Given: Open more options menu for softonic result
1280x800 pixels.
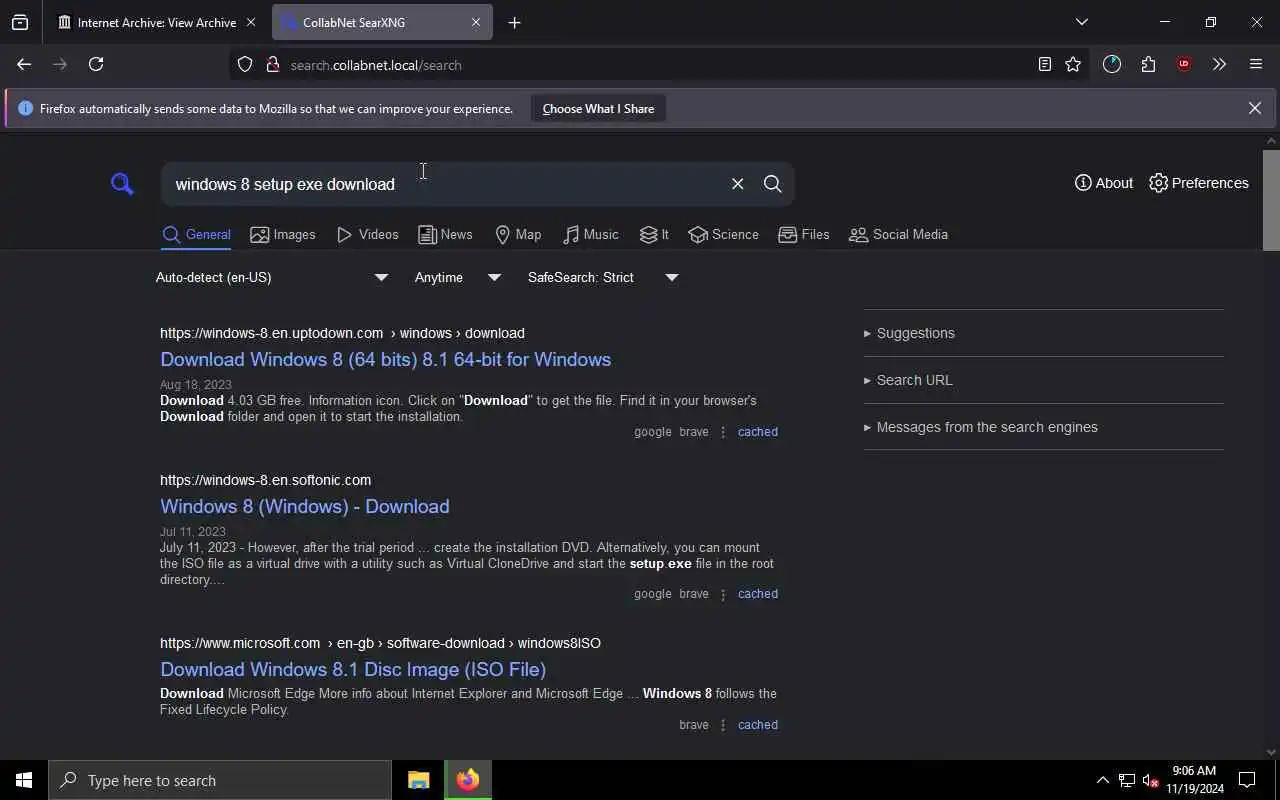Looking at the screenshot, I should click(x=723, y=594).
